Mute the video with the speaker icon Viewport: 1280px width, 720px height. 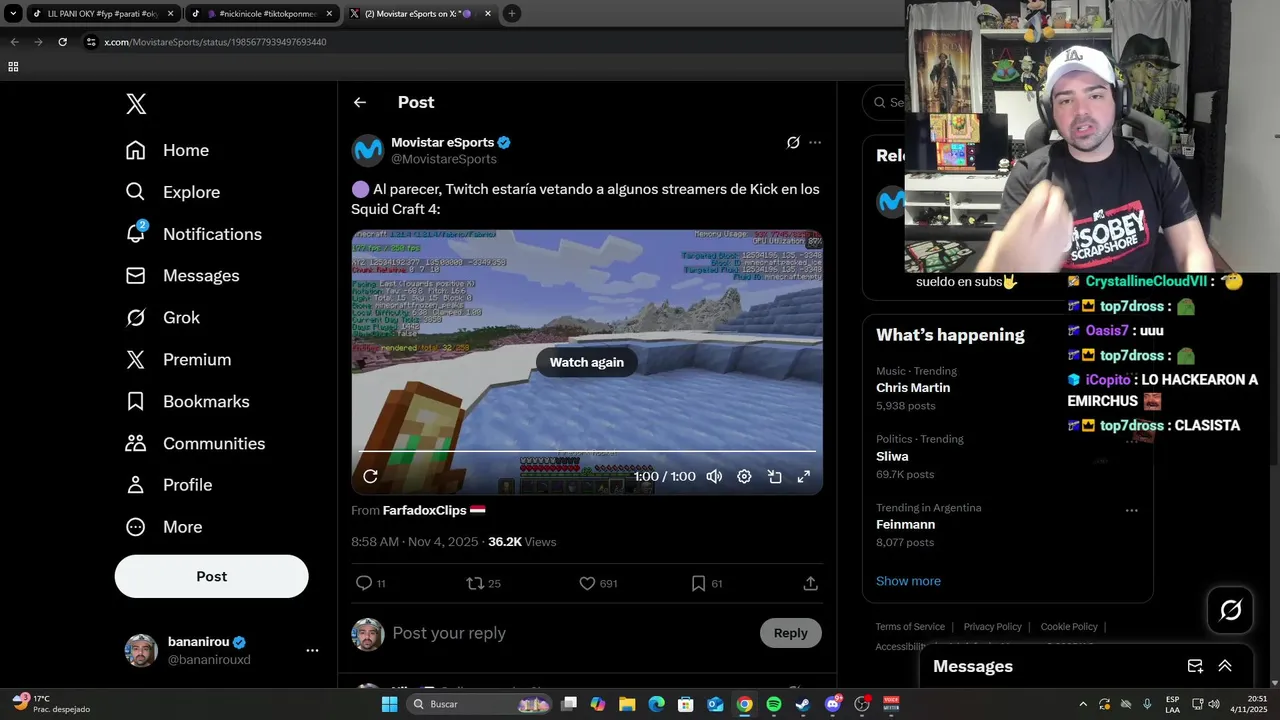coord(714,476)
